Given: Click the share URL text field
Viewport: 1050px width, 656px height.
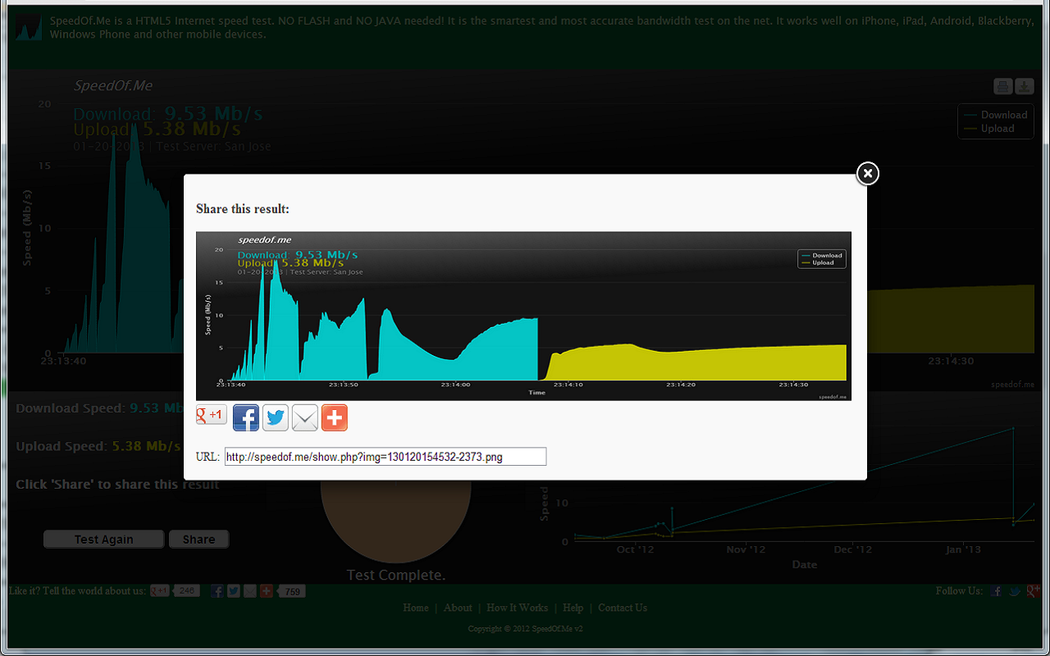Looking at the screenshot, I should (385, 457).
